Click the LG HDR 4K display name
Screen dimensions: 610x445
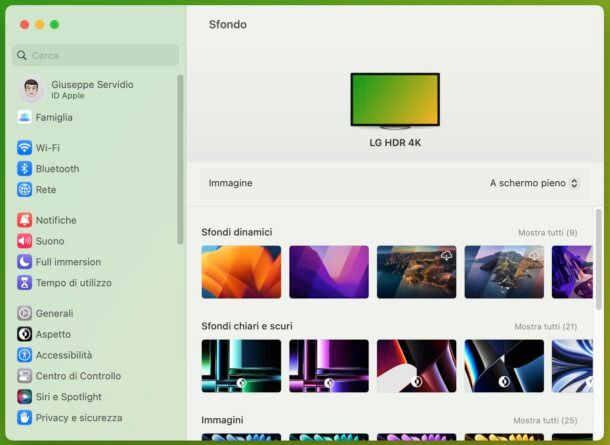click(395, 143)
